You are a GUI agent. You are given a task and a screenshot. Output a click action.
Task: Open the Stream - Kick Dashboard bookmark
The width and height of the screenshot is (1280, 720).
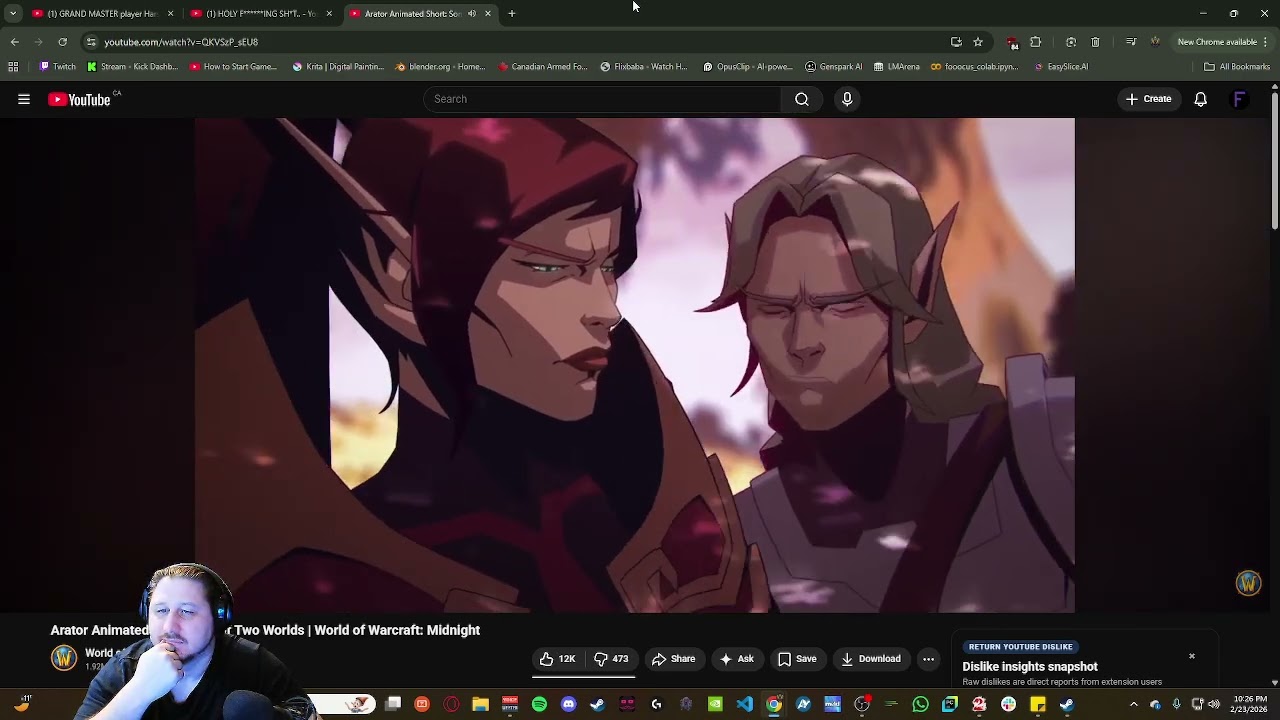[x=132, y=67]
